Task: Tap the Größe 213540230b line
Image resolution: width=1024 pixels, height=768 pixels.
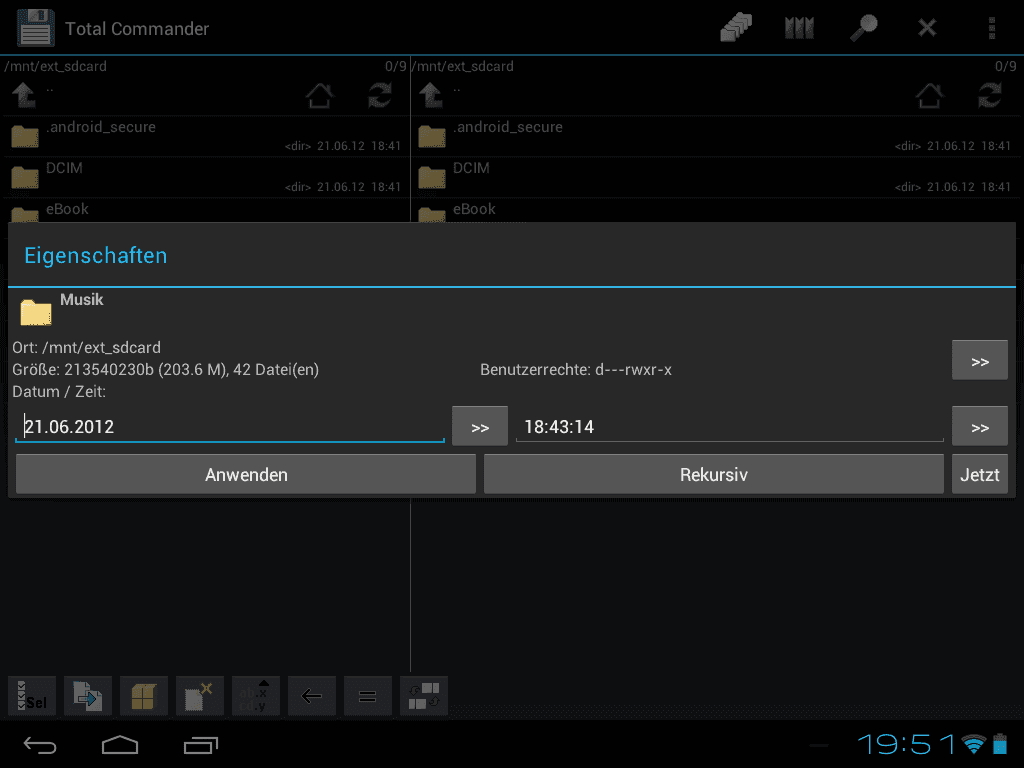Action: 165,370
